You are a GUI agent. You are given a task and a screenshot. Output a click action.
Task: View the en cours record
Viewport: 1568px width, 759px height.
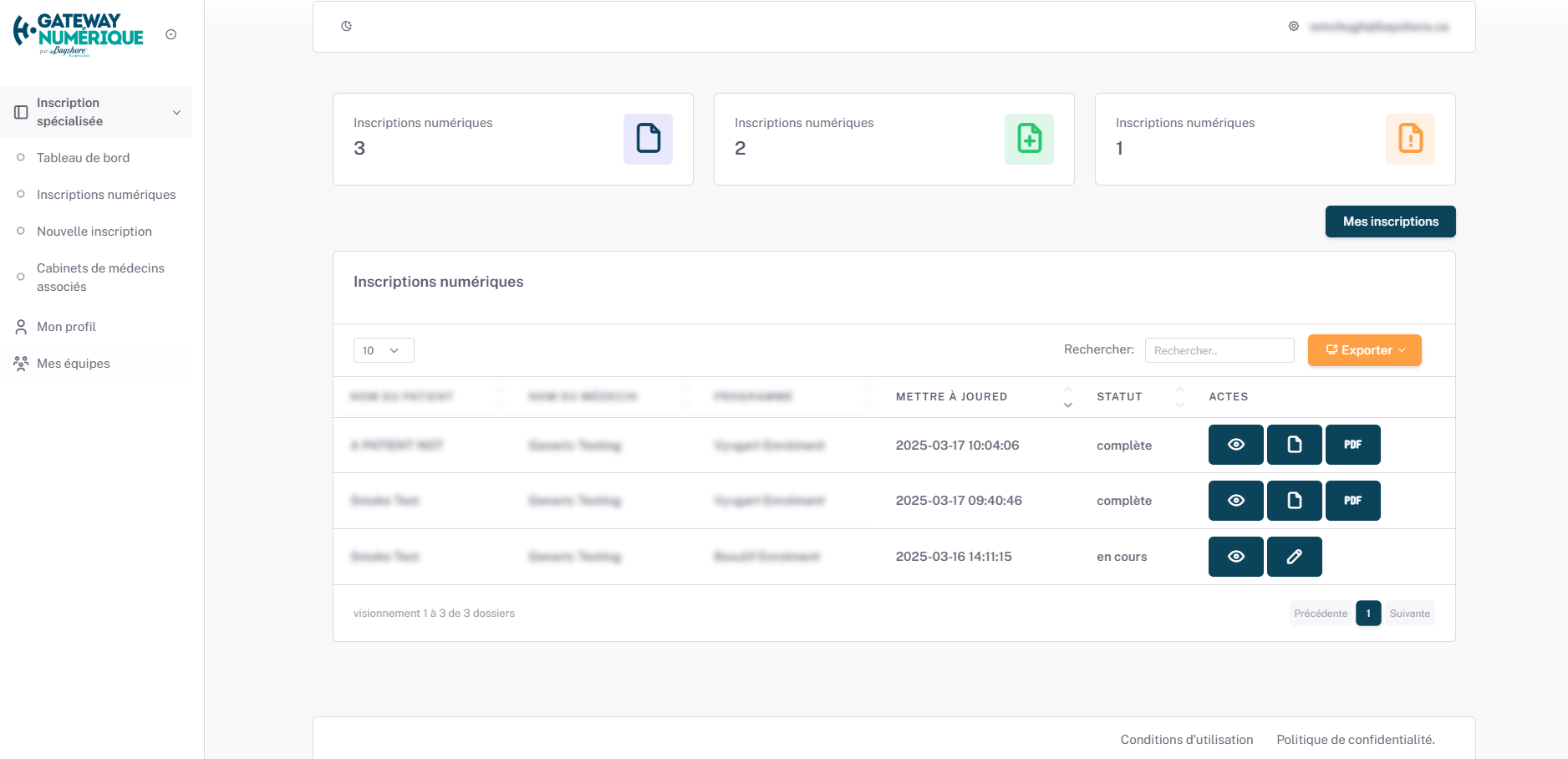(1236, 557)
